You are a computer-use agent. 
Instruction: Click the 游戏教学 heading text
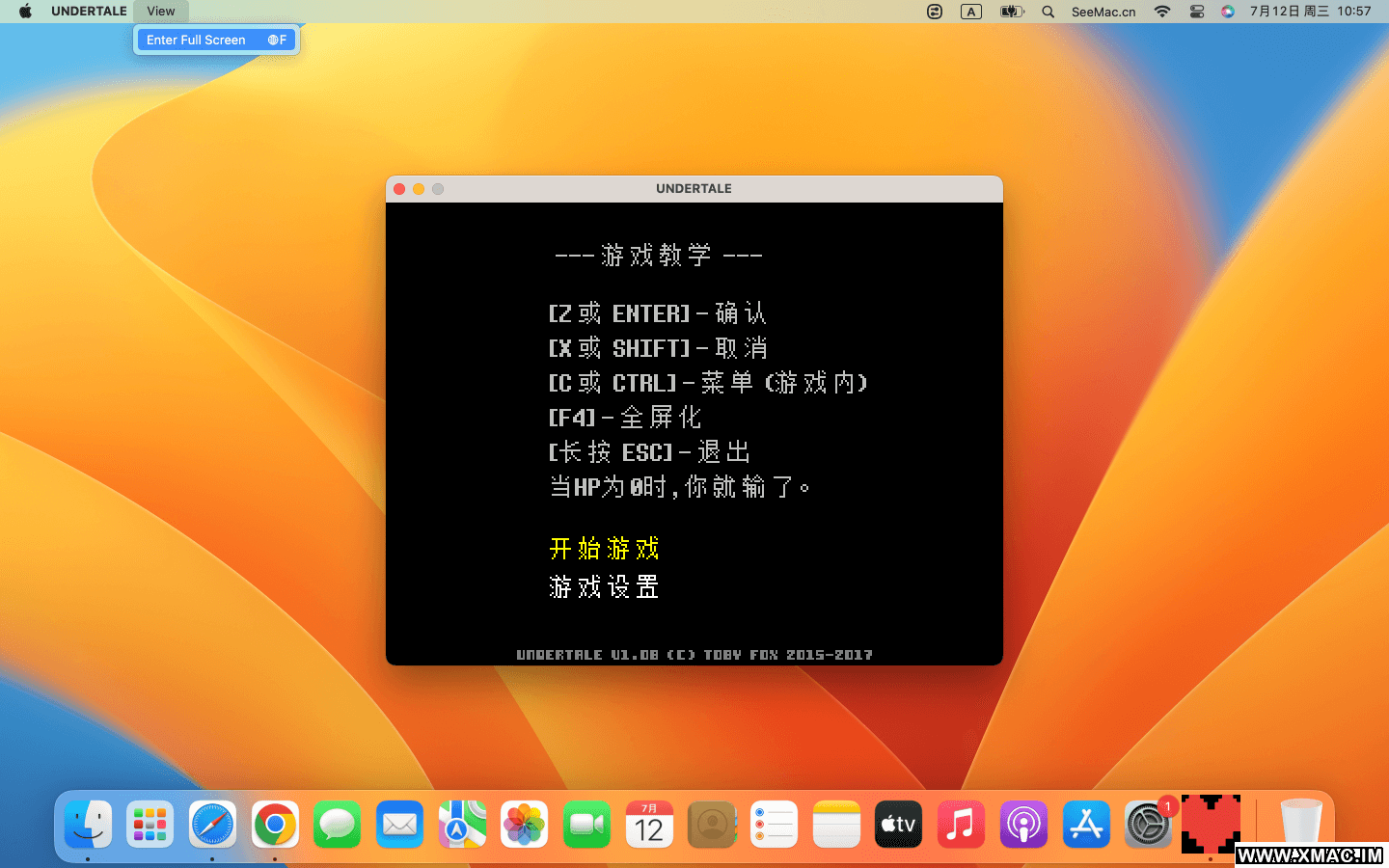click(657, 256)
